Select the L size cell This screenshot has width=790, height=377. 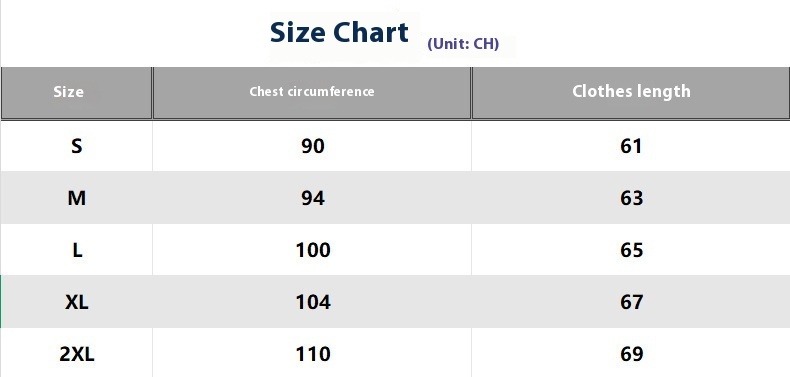77,249
